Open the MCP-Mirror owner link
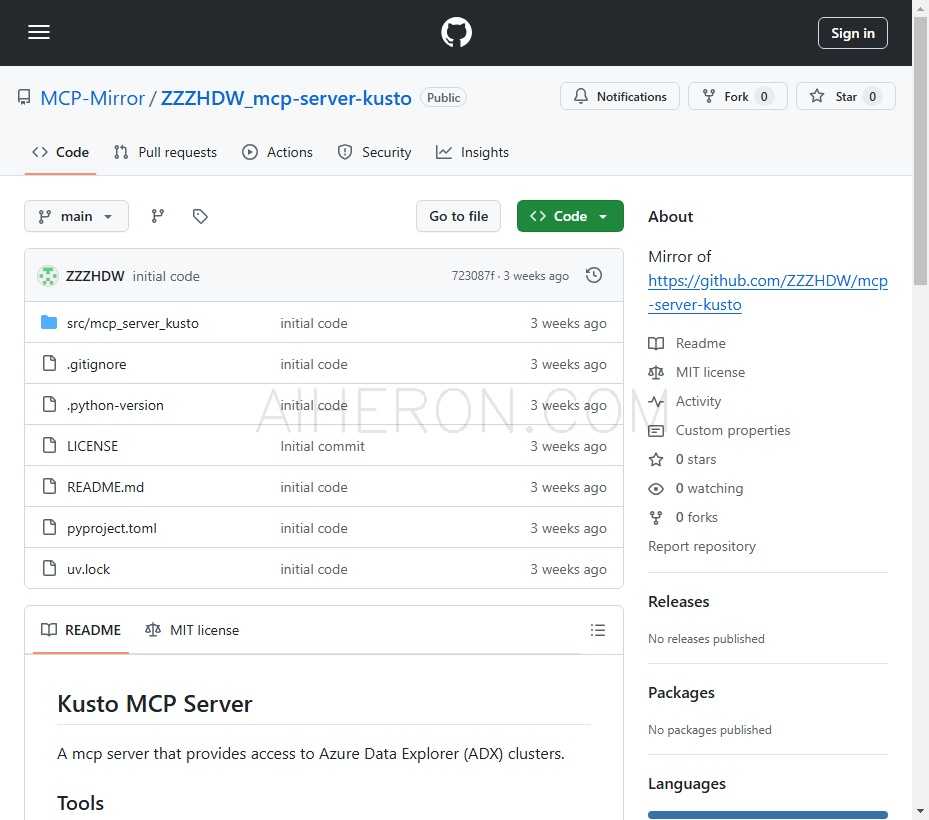Image resolution: width=929 pixels, height=820 pixels. 92,98
